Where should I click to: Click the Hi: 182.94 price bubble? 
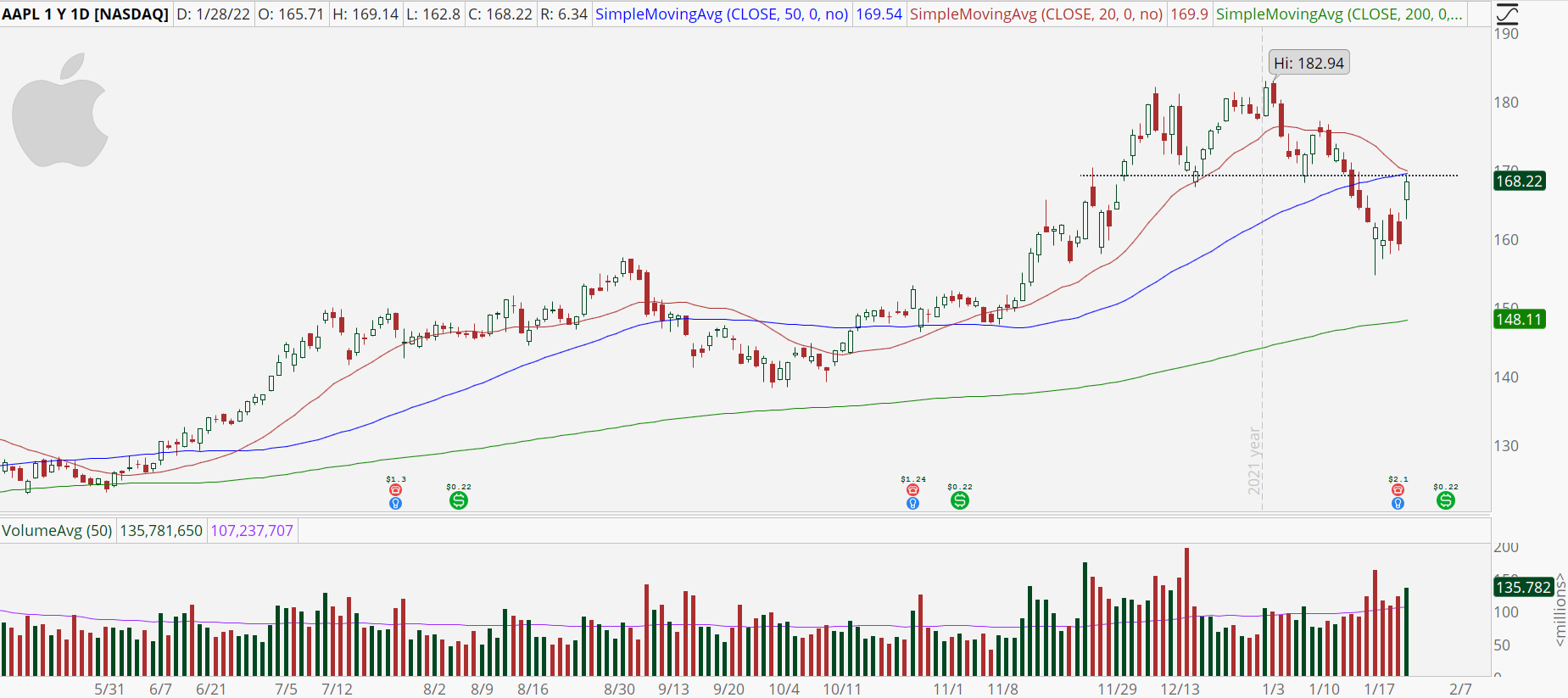tap(1309, 63)
